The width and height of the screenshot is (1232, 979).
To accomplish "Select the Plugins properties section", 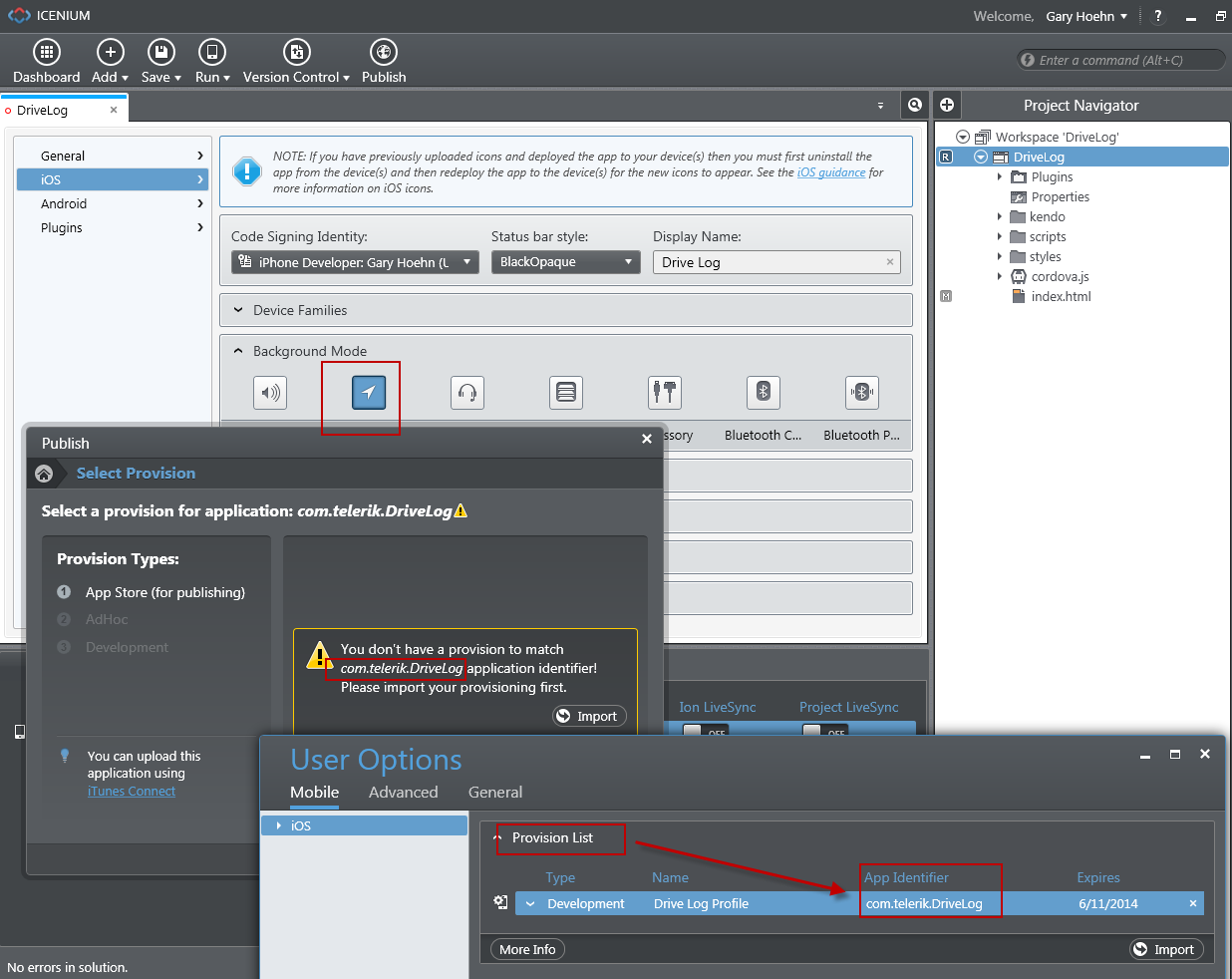I will 114,227.
